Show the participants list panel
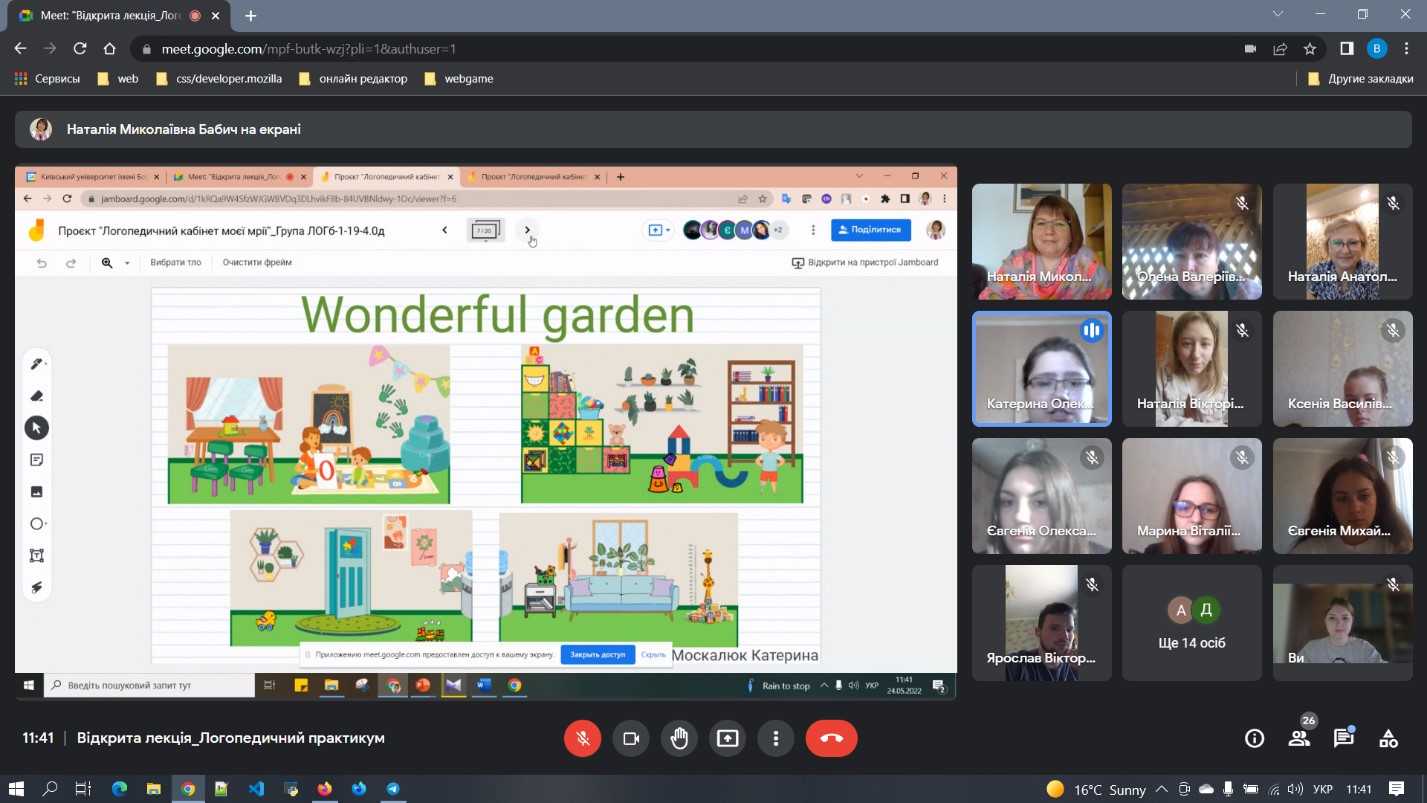This screenshot has height=803, width=1427. click(1299, 739)
